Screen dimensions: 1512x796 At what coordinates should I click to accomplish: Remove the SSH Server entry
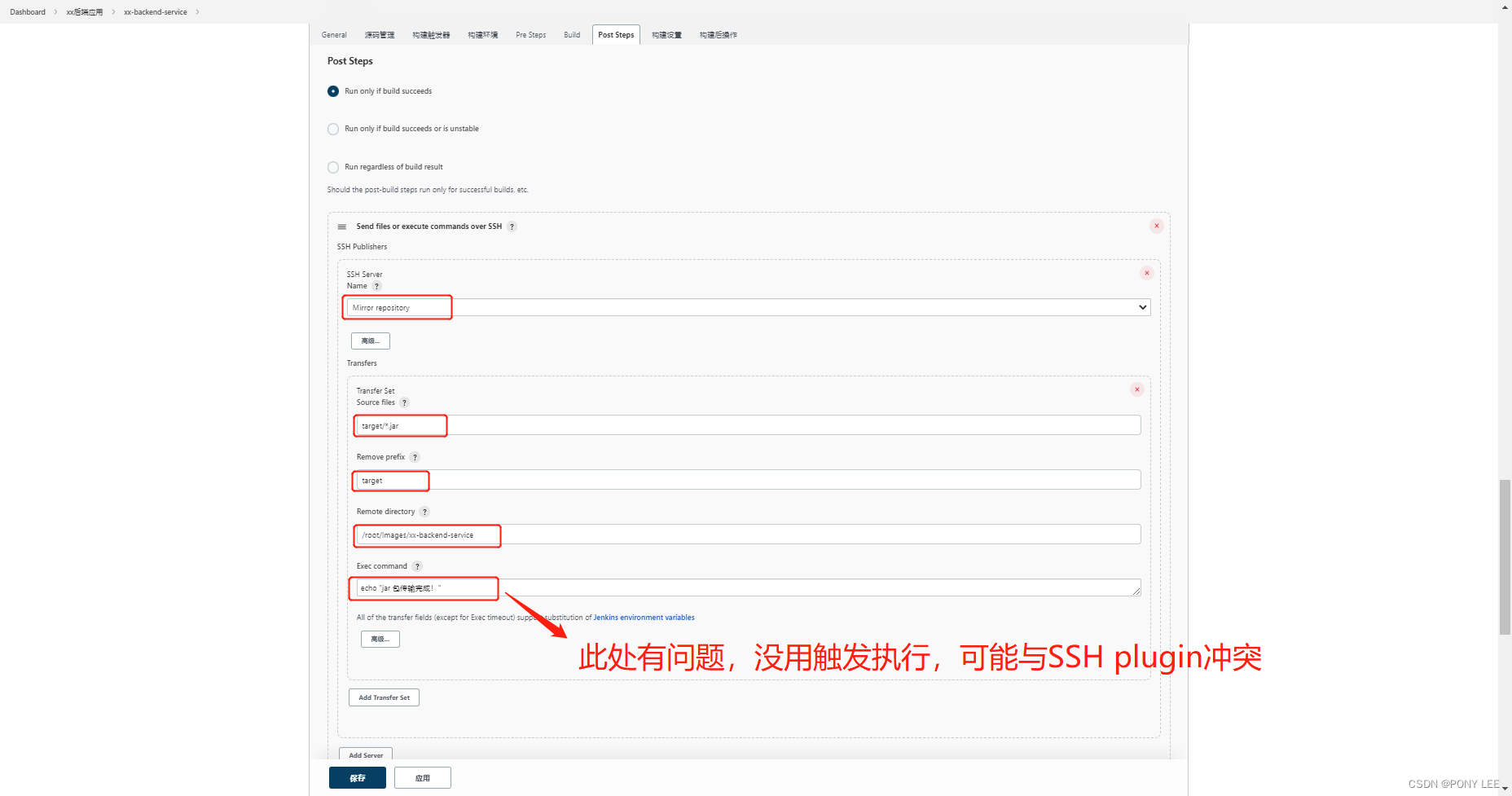tap(1146, 273)
